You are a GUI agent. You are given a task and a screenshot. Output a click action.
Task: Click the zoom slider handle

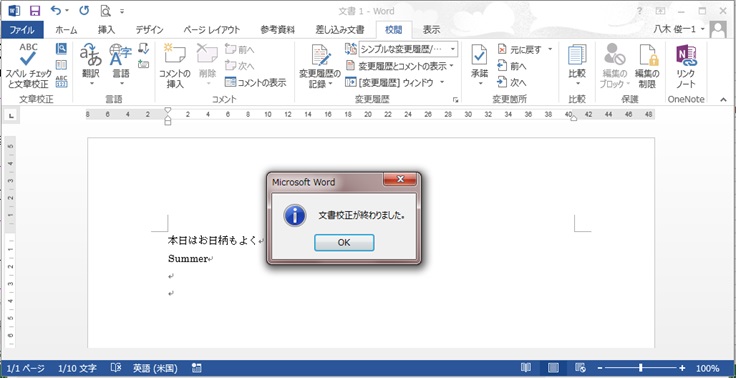click(641, 368)
